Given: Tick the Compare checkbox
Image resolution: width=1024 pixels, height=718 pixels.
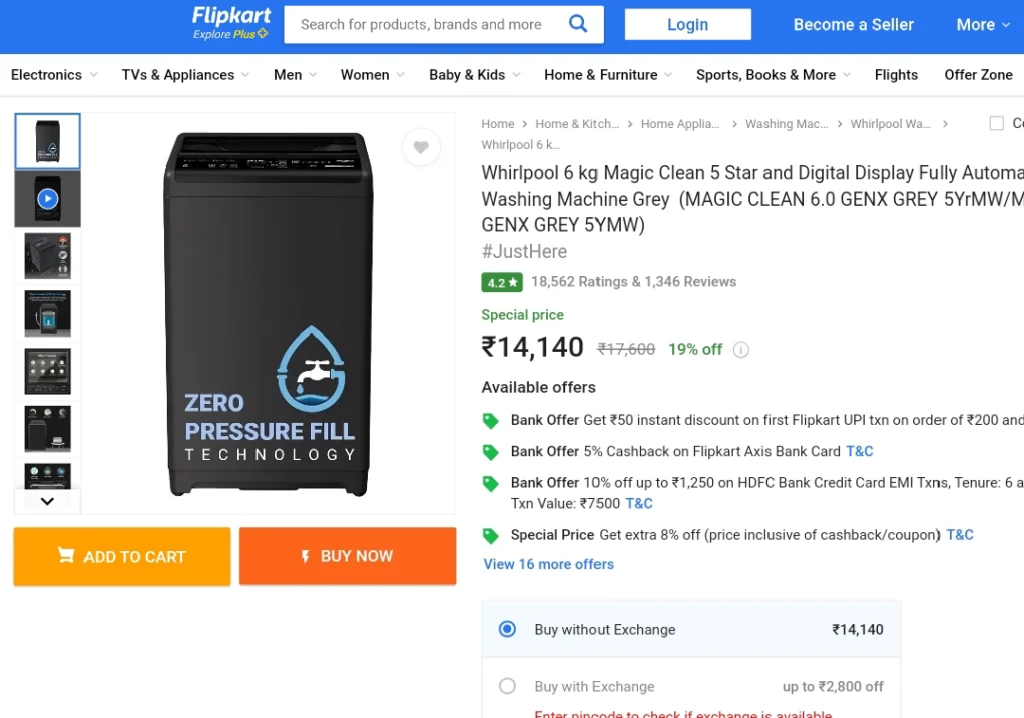Looking at the screenshot, I should pos(997,123).
